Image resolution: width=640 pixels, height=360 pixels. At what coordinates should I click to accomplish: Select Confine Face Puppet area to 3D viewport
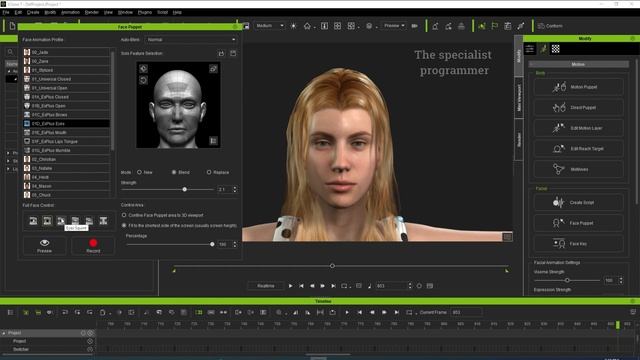click(124, 215)
